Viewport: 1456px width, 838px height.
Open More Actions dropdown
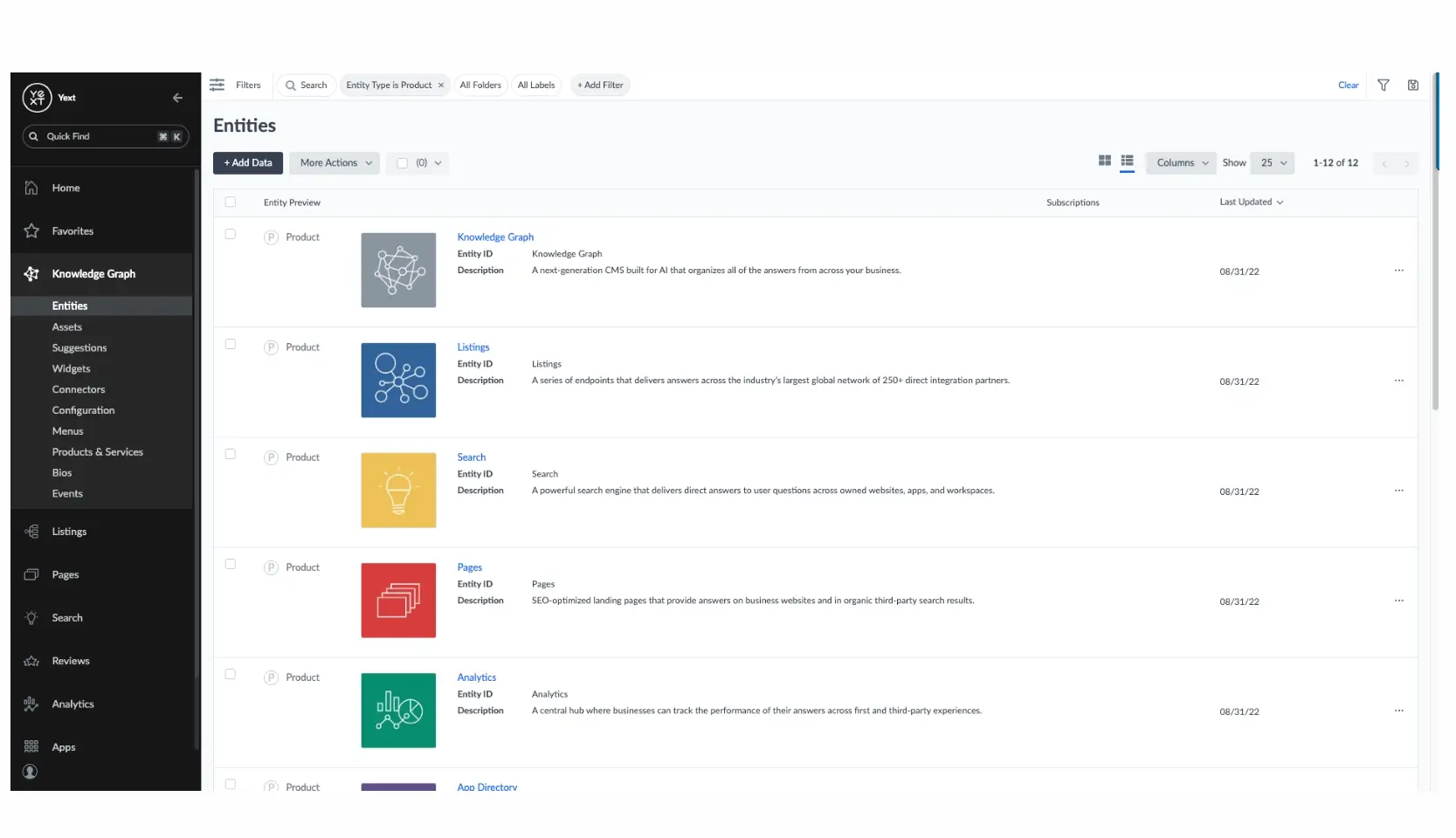(335, 163)
